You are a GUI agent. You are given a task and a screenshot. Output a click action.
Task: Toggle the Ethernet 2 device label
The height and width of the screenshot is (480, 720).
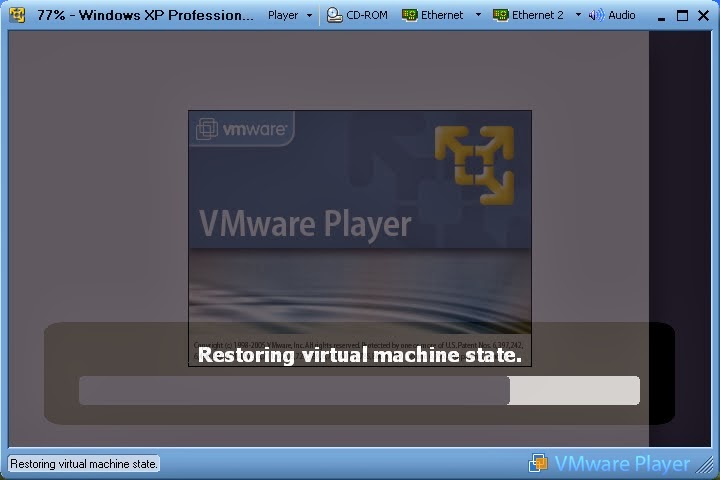(538, 15)
